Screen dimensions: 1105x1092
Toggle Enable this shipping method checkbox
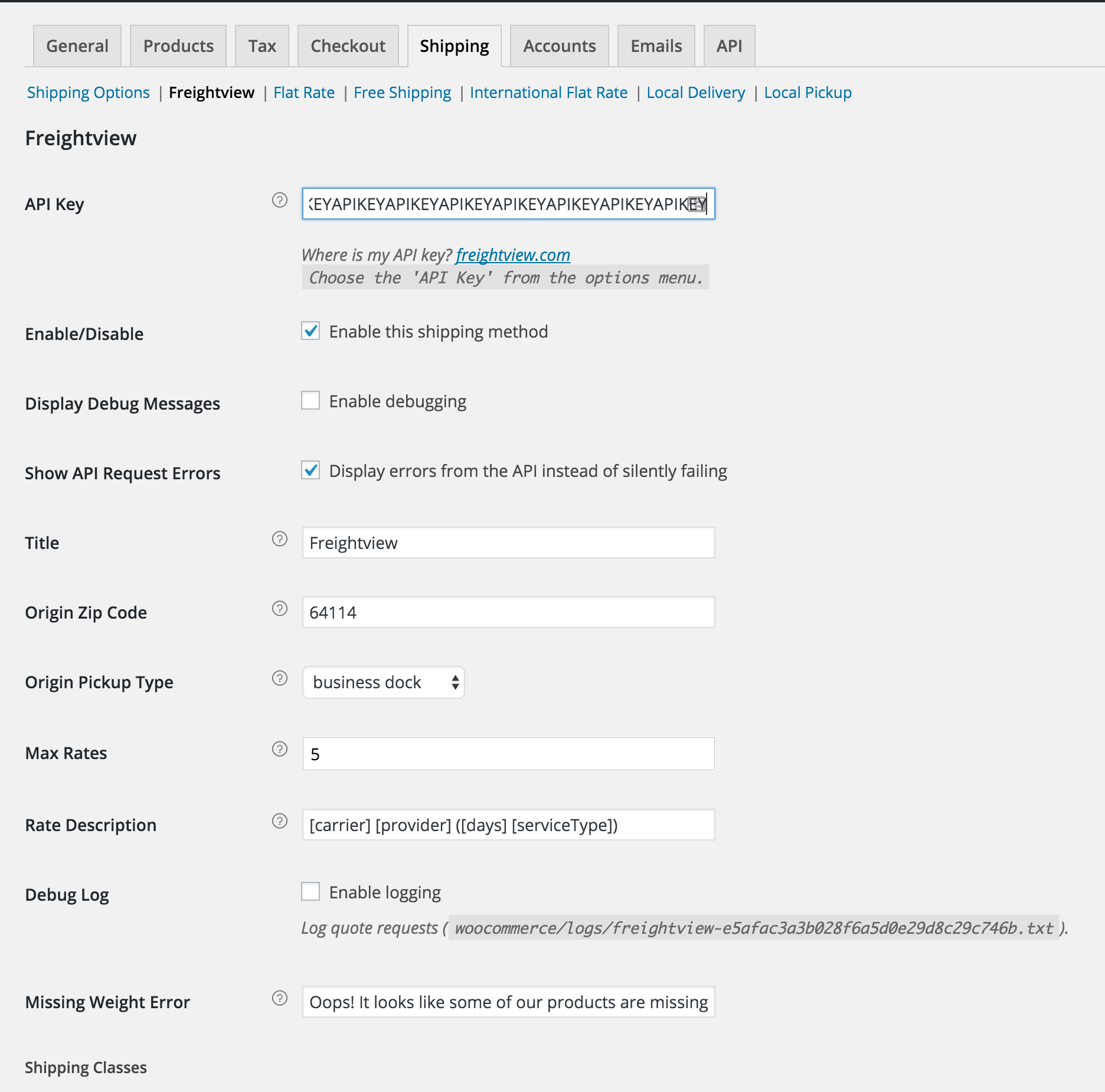310,331
